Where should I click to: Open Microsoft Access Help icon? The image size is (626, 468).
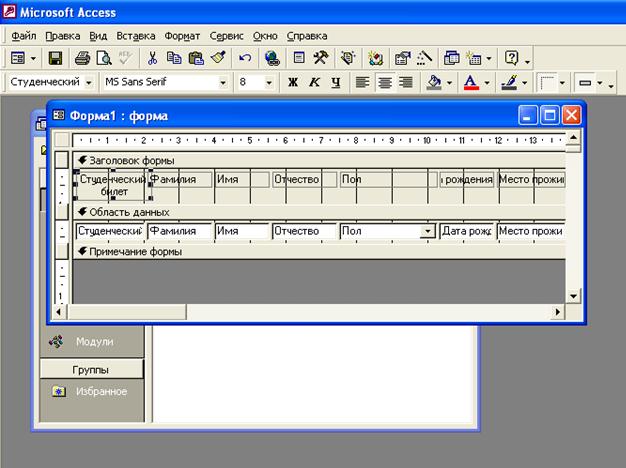[511, 58]
